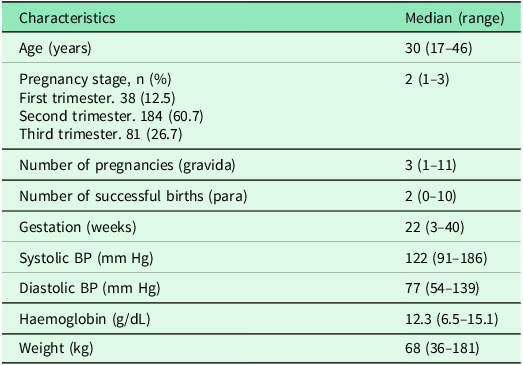Click the weight value 68 (36–181)
The width and height of the screenshot is (523, 365).
pyautogui.click(x=442, y=348)
